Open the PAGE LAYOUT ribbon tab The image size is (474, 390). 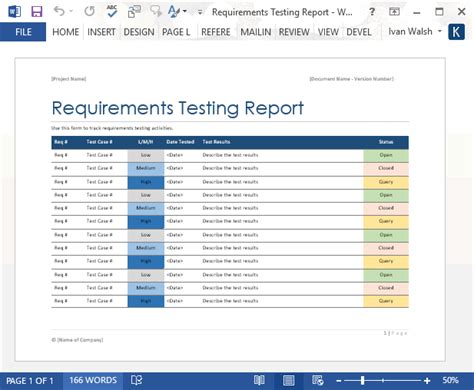(176, 32)
